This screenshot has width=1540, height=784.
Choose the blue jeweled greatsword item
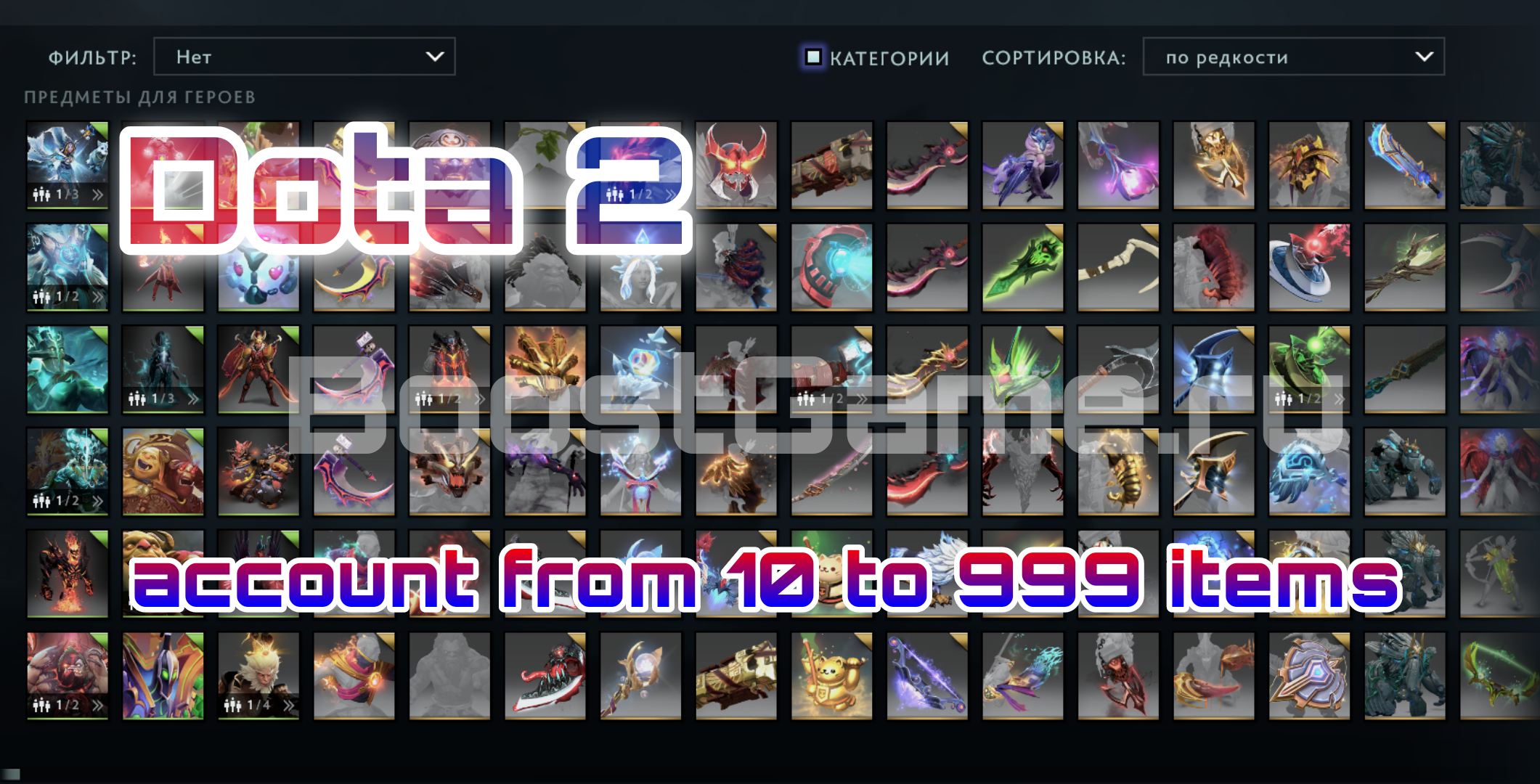(x=1405, y=165)
